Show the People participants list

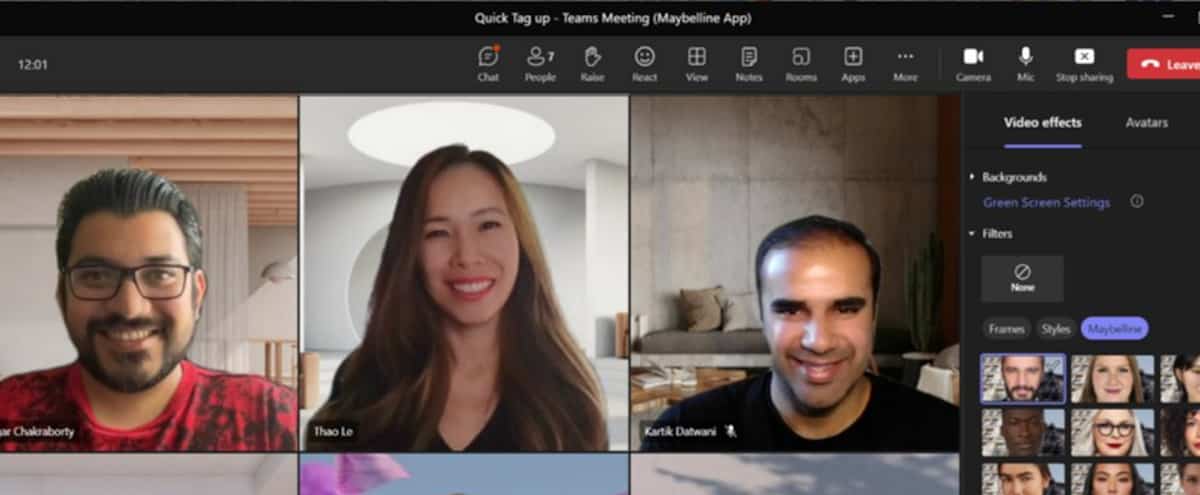pyautogui.click(x=540, y=64)
